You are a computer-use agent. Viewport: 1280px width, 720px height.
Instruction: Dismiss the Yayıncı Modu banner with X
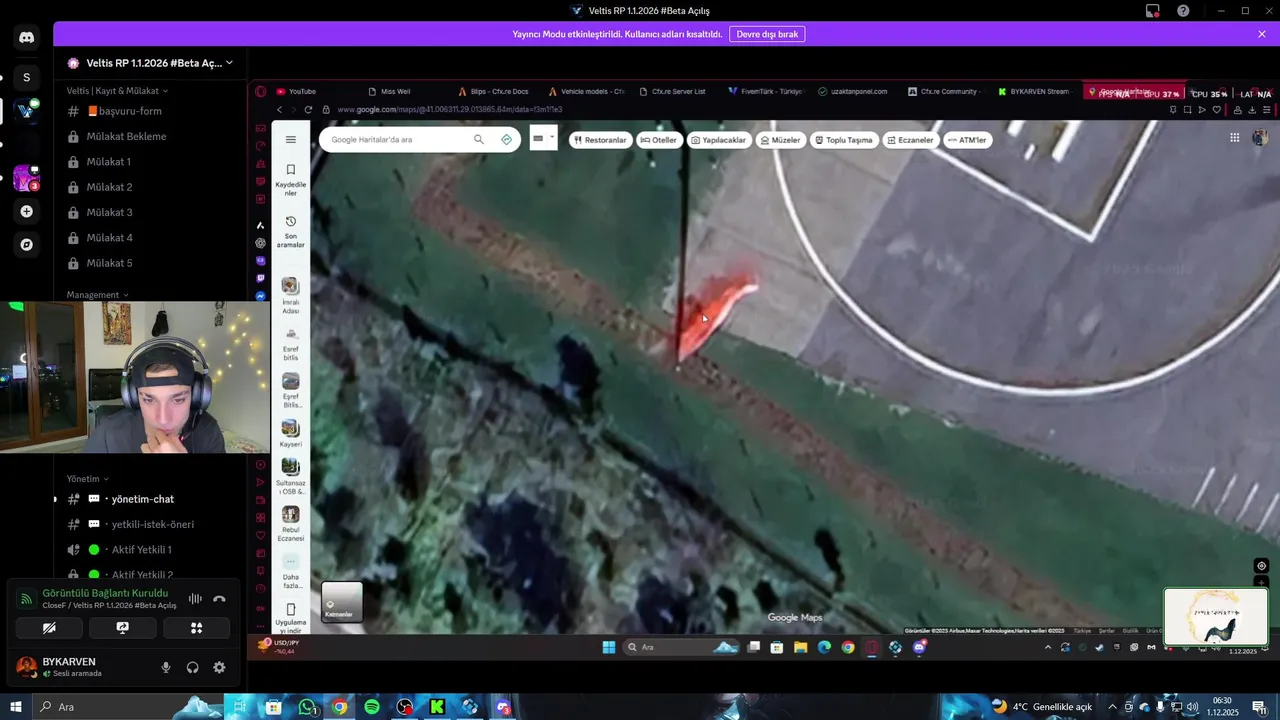[1262, 34]
